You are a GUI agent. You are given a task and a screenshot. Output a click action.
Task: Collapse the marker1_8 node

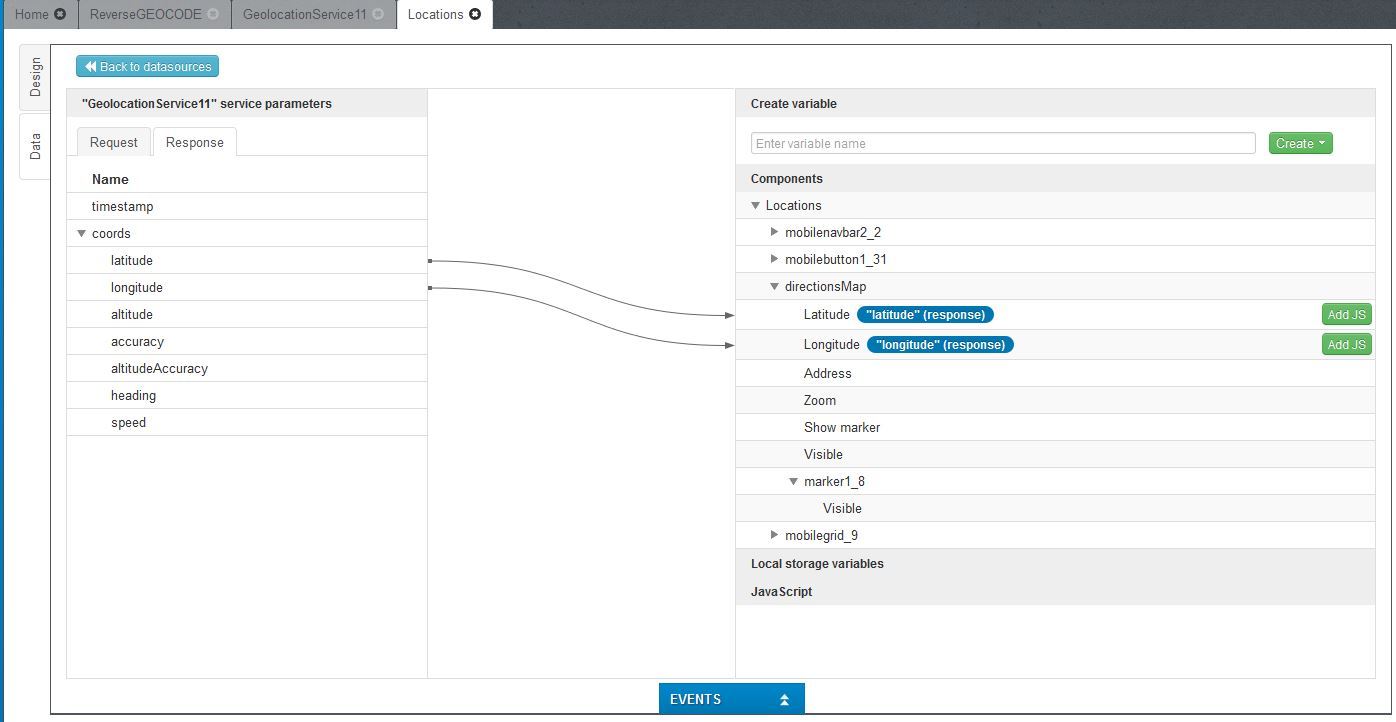[793, 482]
